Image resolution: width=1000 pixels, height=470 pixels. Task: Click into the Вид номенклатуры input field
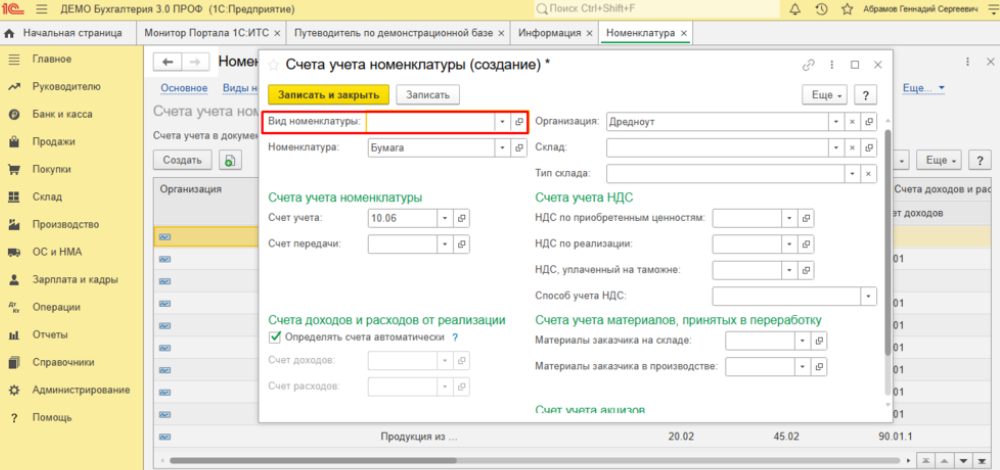point(430,121)
